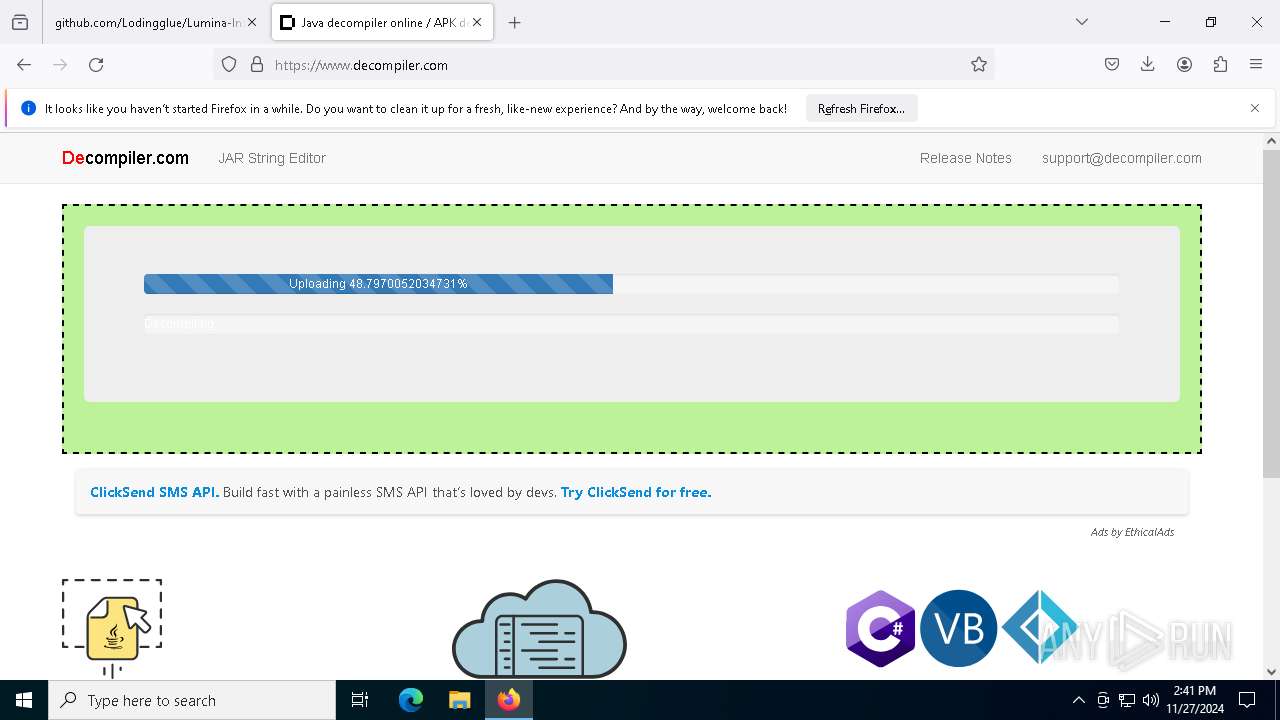This screenshot has height=720, width=1280.
Task: Go forward one page
Action: (60, 64)
